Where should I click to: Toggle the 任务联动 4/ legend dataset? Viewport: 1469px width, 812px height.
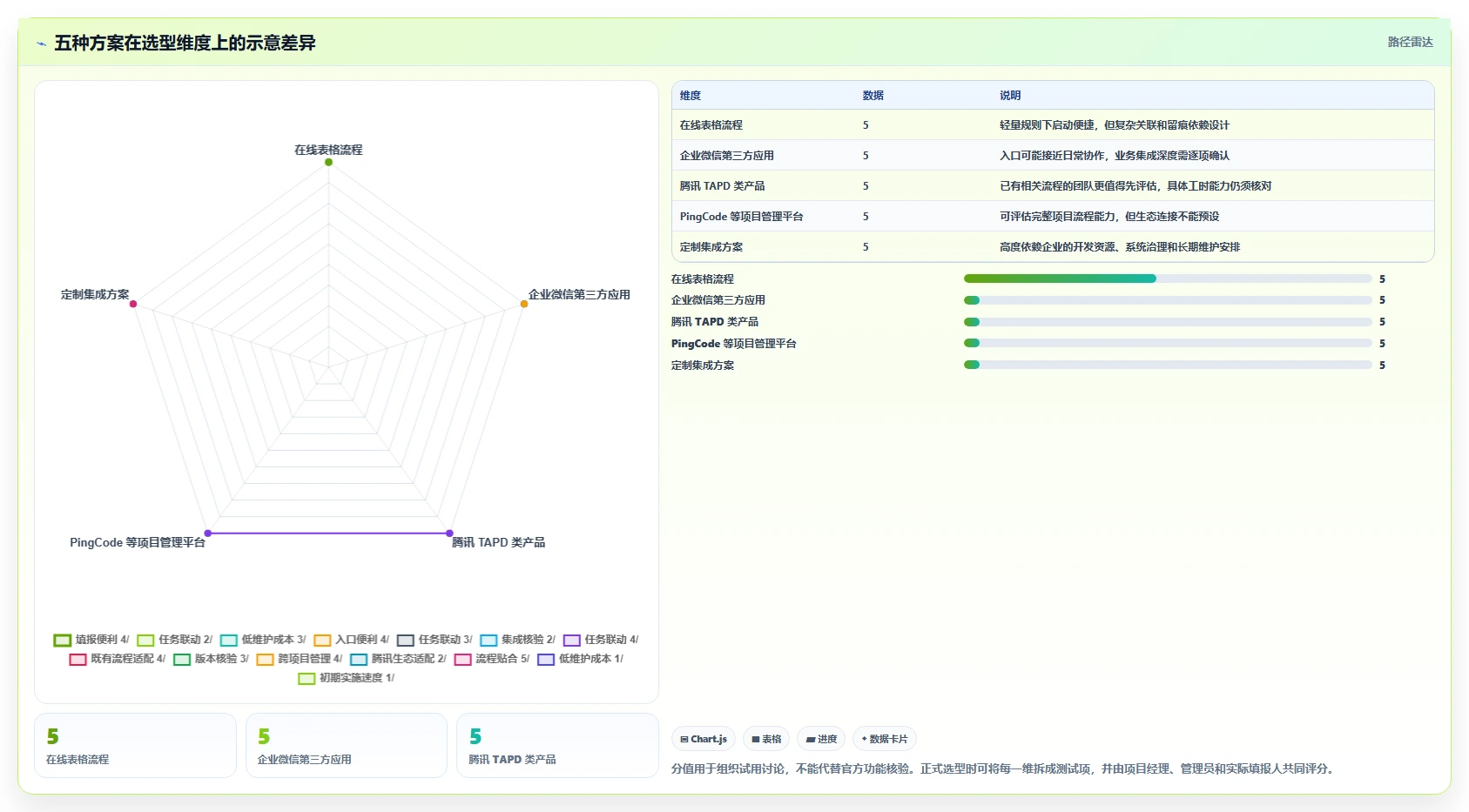601,640
